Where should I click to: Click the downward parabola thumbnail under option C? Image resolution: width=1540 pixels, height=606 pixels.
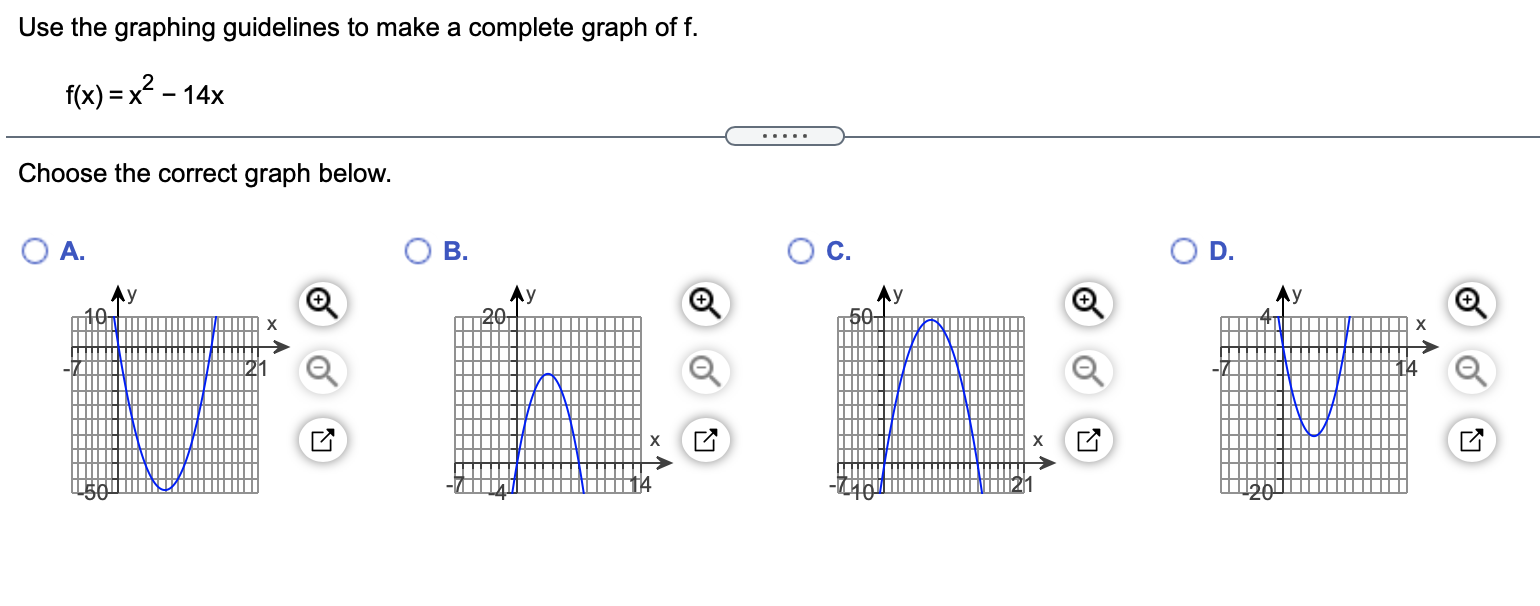930,400
